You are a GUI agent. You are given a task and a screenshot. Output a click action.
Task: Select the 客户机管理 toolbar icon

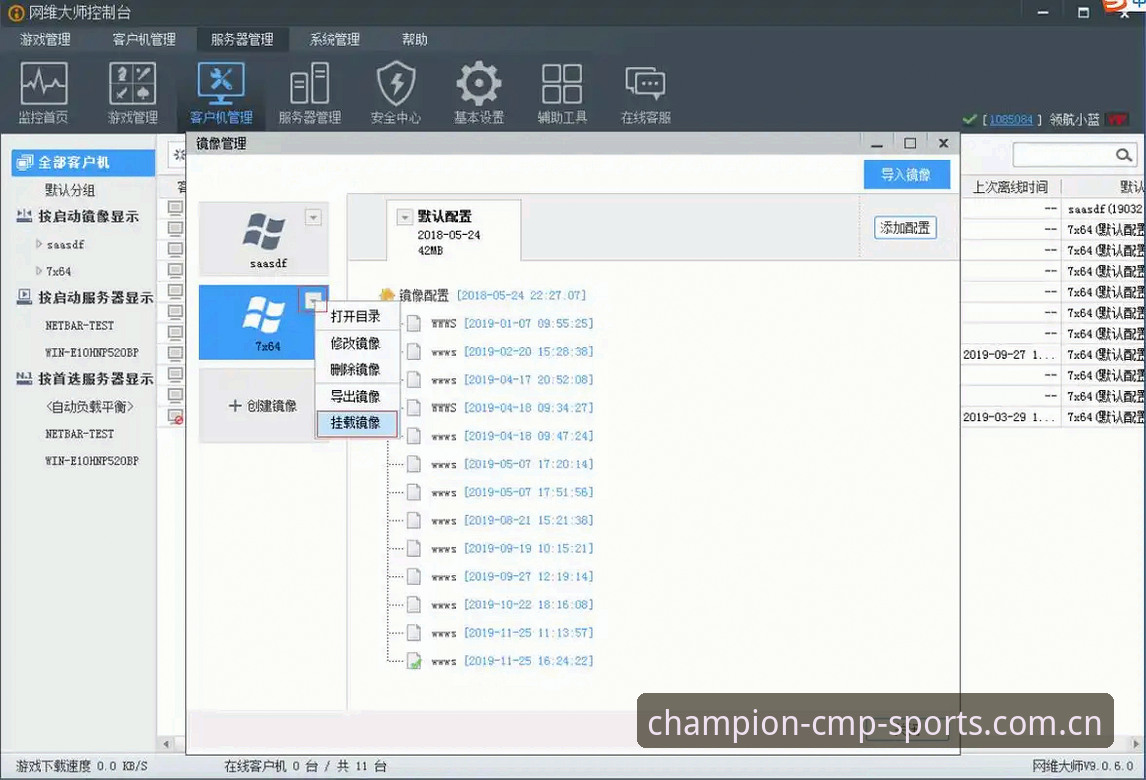[221, 93]
